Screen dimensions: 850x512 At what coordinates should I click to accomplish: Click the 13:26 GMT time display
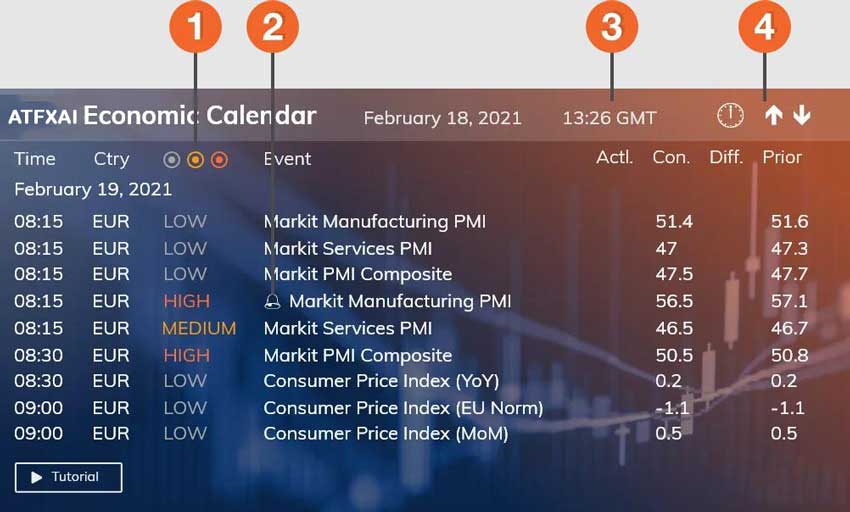[609, 118]
